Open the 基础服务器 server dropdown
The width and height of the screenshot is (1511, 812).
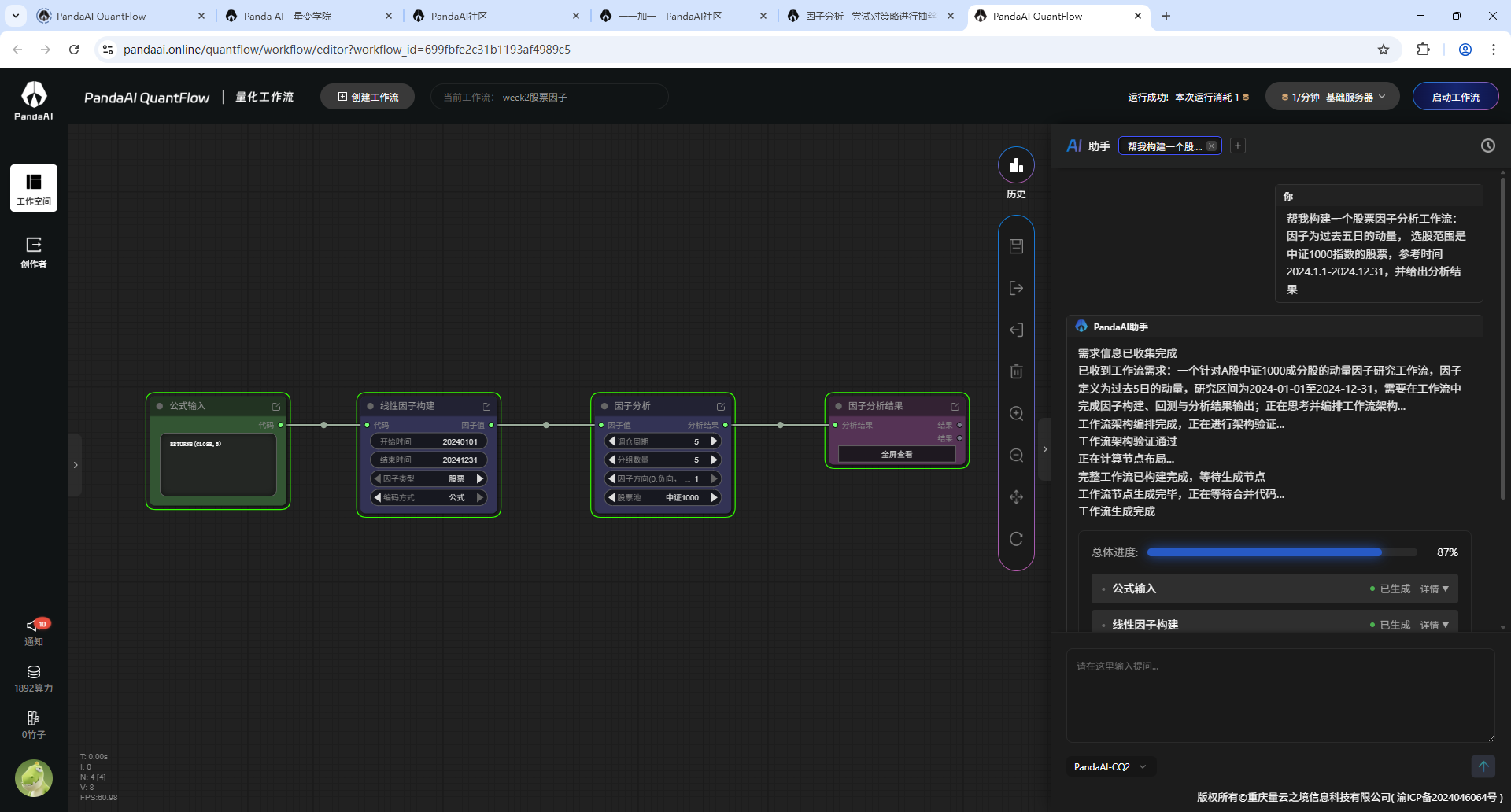pos(1332,97)
